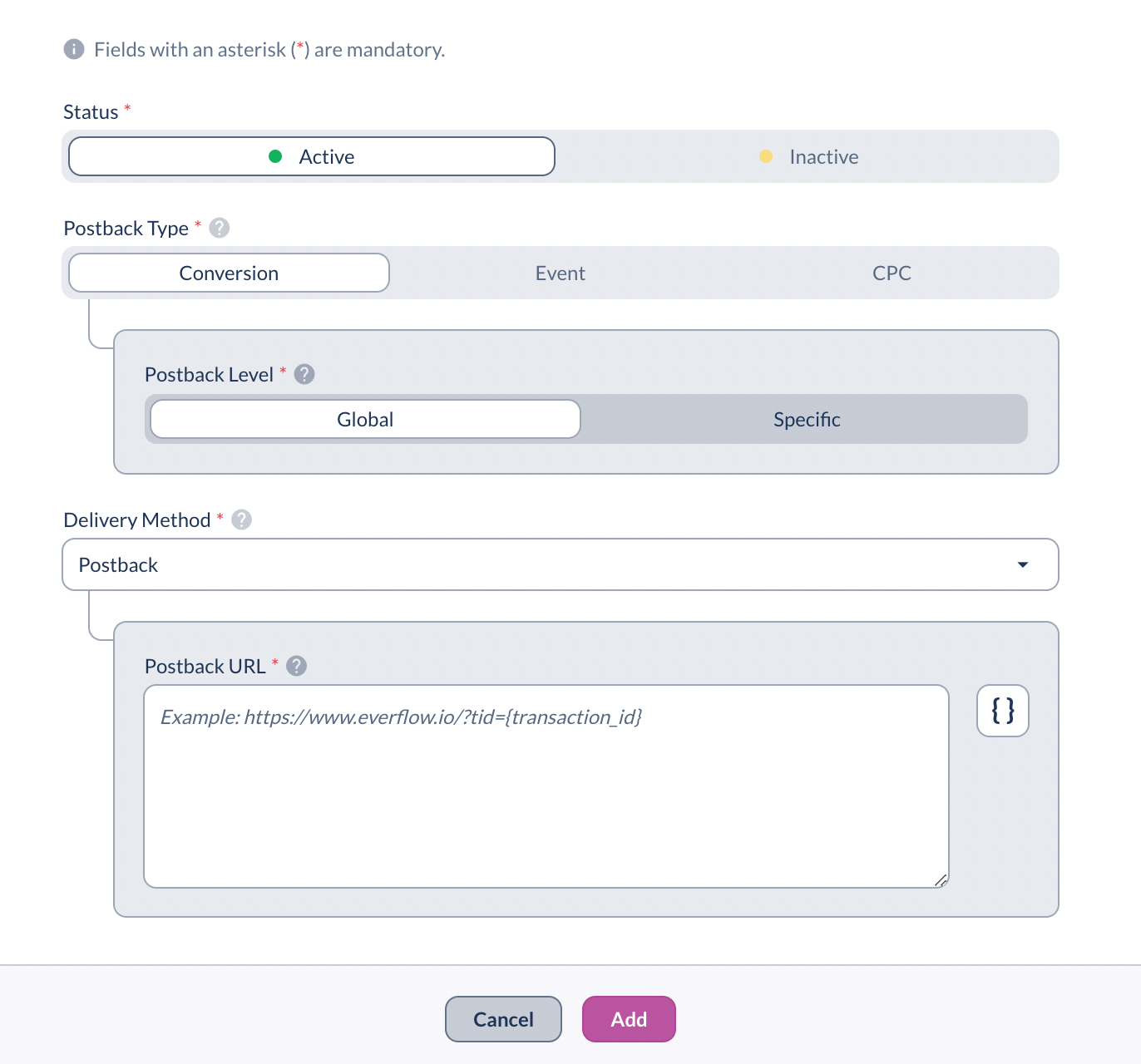The width and height of the screenshot is (1141, 1064).
Task: Click the dropdown caret arrow
Action: 1022,564
